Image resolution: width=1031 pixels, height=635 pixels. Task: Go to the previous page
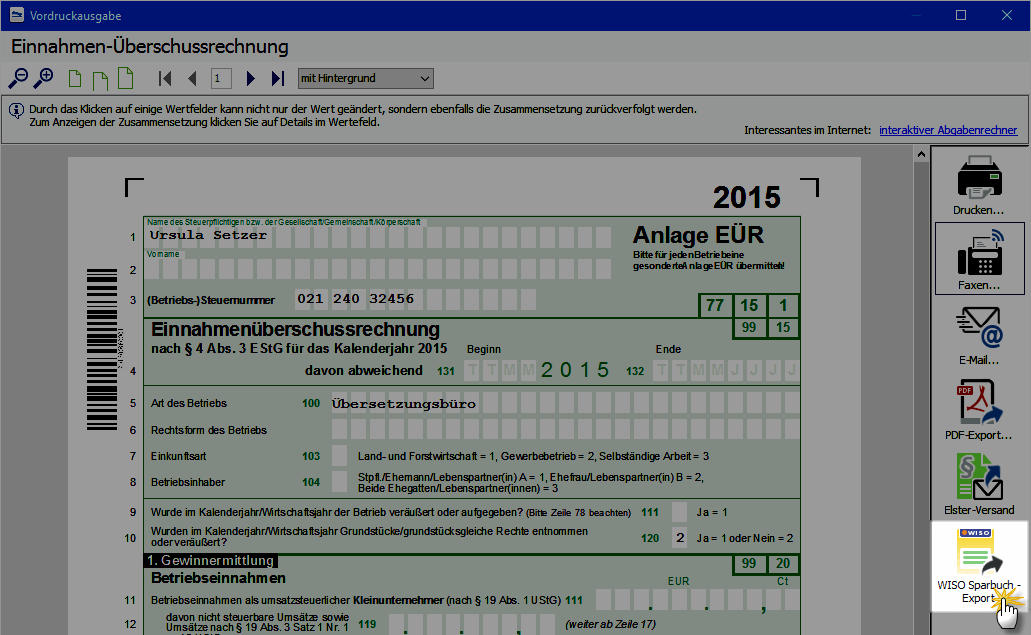point(193,79)
